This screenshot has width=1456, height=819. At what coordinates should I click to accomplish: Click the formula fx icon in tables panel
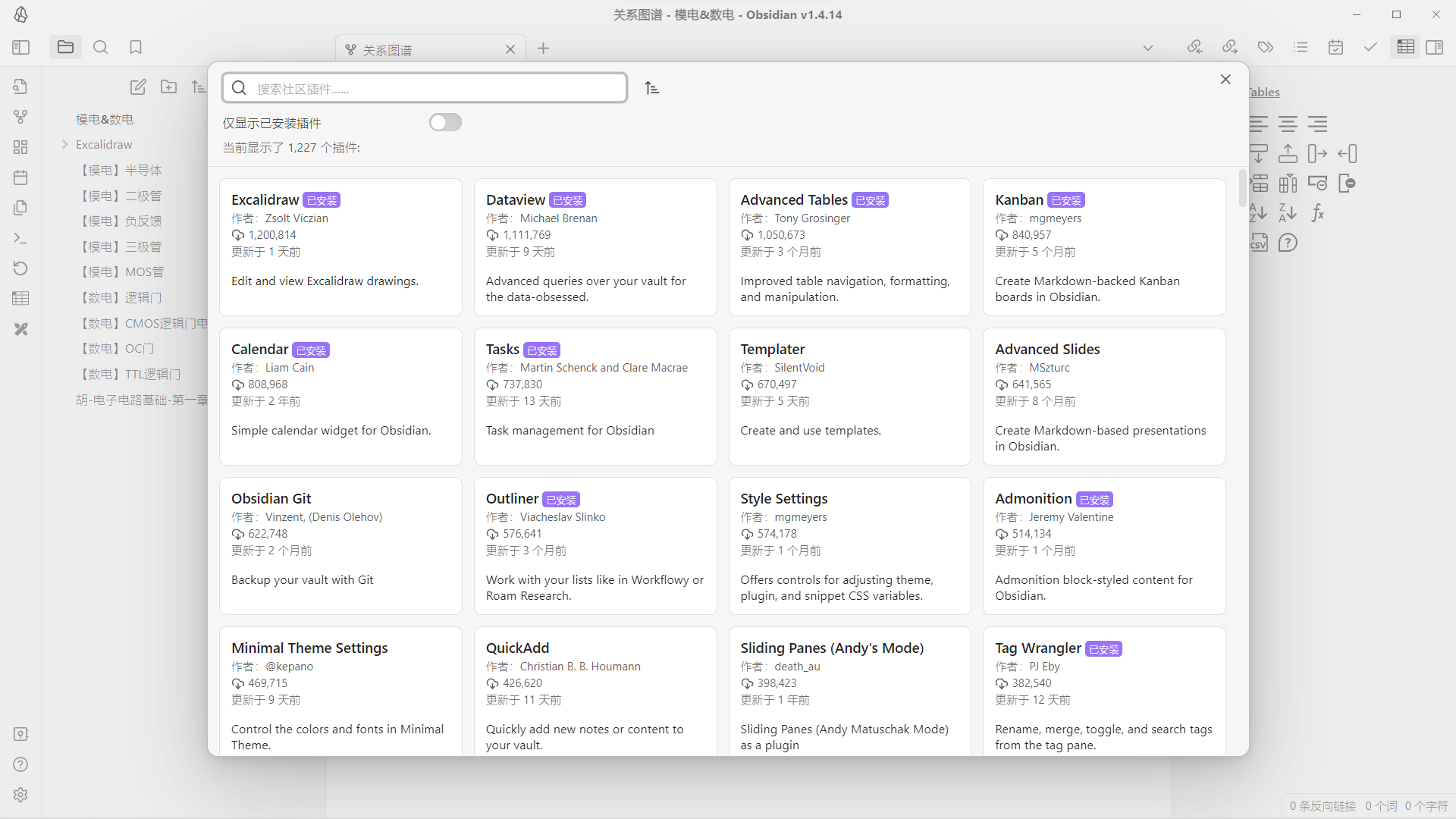(1318, 213)
